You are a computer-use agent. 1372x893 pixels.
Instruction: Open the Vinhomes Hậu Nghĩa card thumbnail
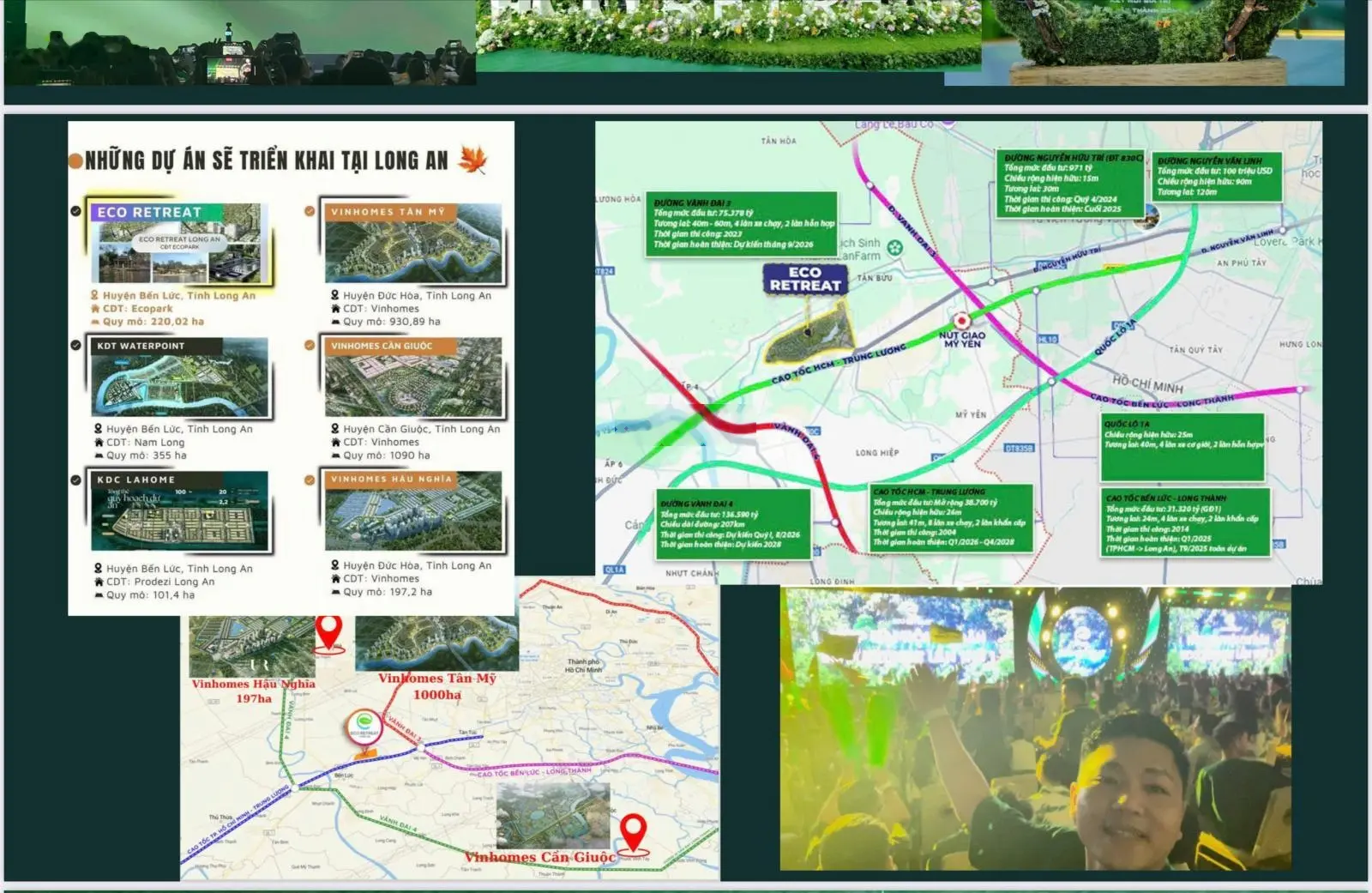(413, 511)
